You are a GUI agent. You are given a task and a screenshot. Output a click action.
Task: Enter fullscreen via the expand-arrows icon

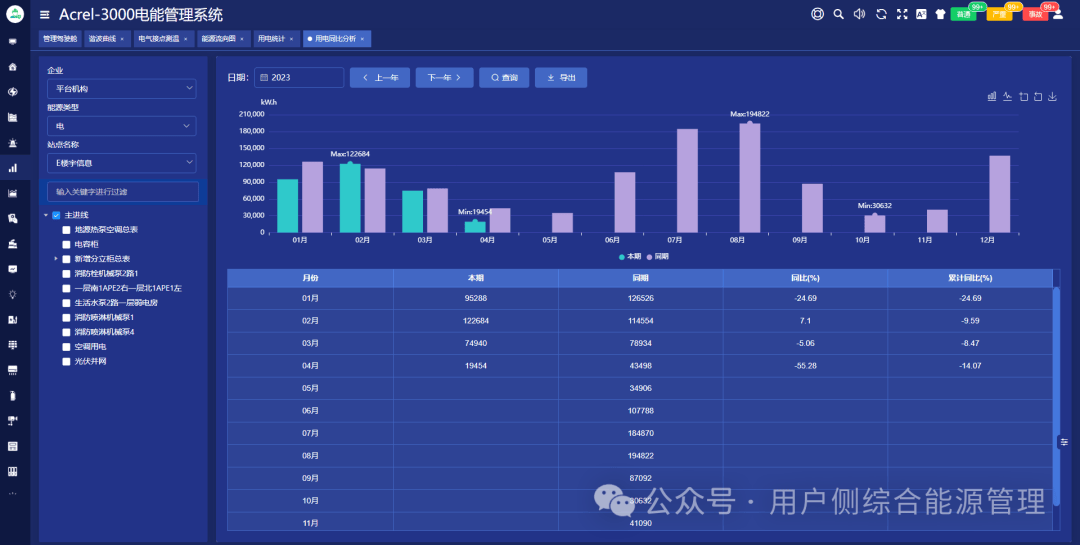[902, 14]
